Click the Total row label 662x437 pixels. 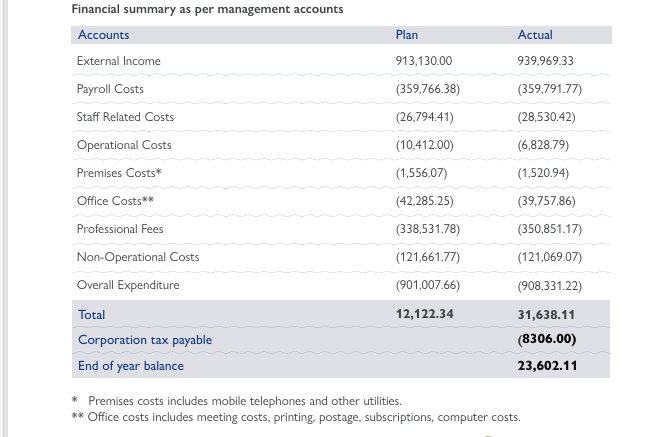click(x=91, y=314)
